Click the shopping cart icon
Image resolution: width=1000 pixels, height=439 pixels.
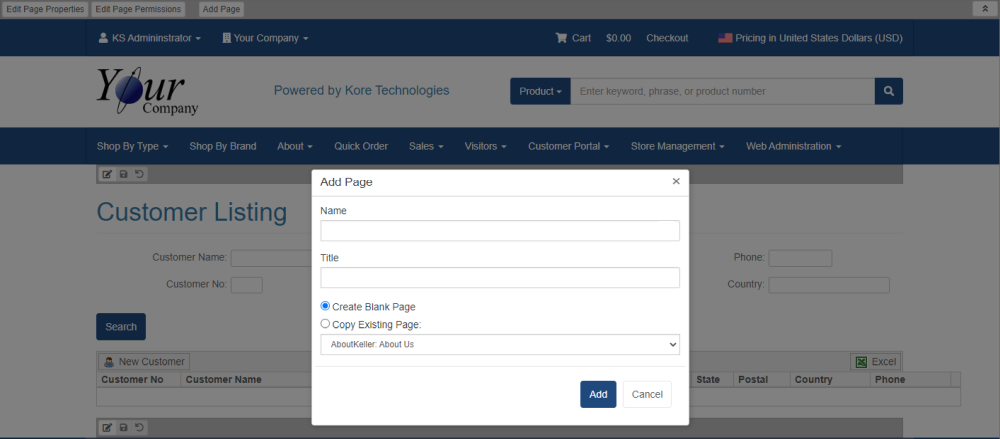(x=562, y=38)
